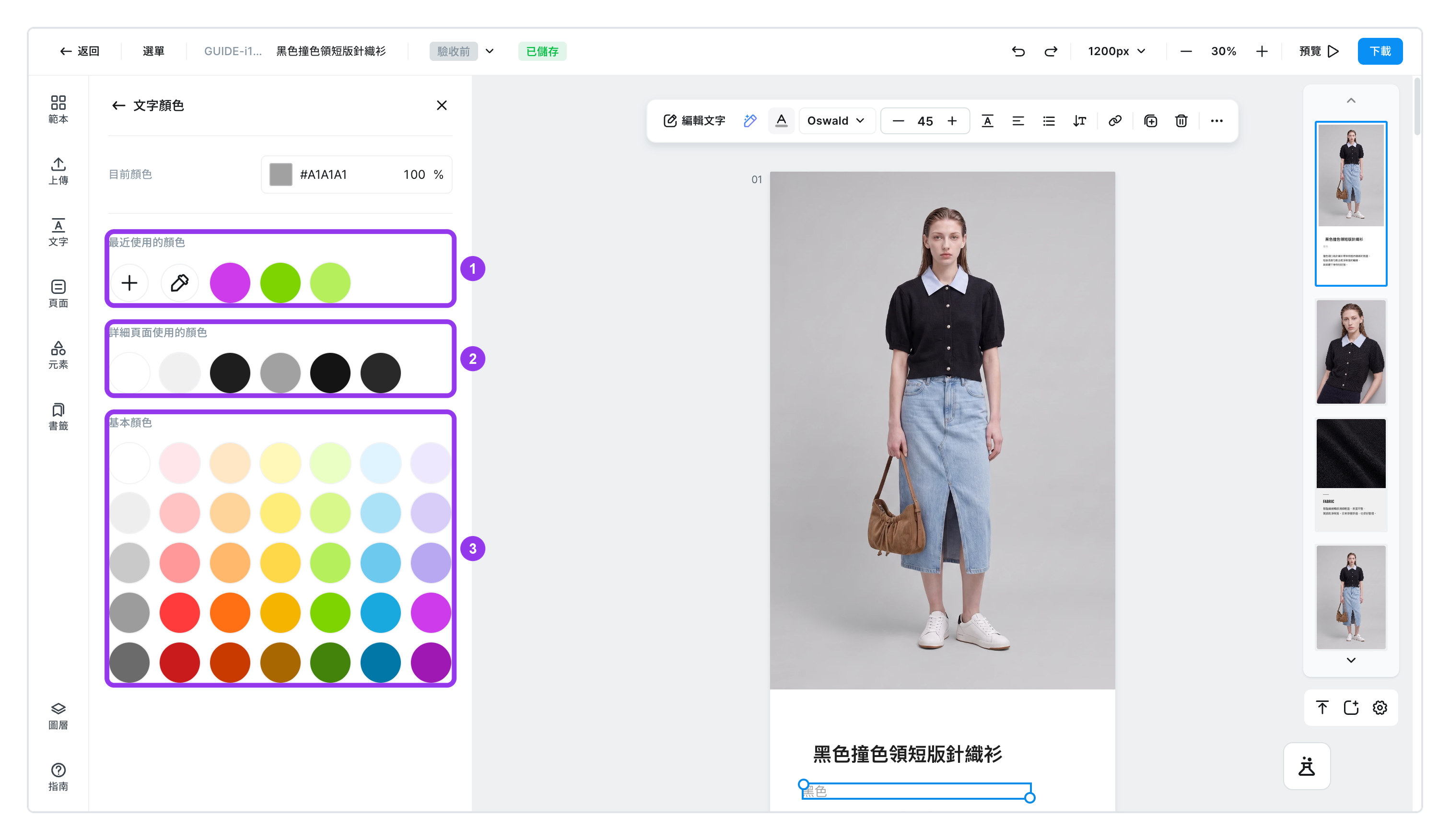Increase font size with plus stepper
Image resolution: width=1450 pixels, height=840 pixels.
[952, 121]
